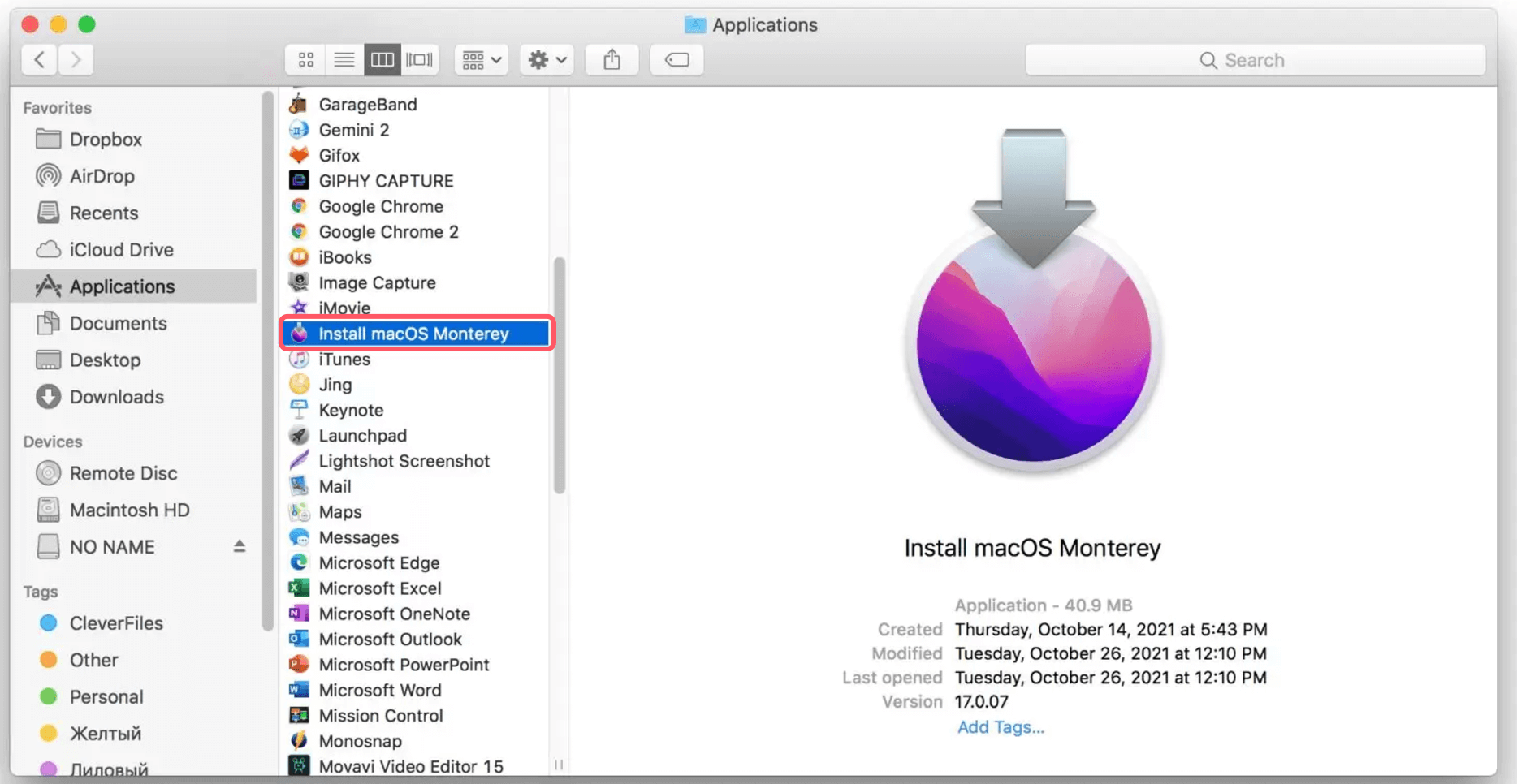Open the tag editing control
The image size is (1517, 784).
tap(676, 59)
